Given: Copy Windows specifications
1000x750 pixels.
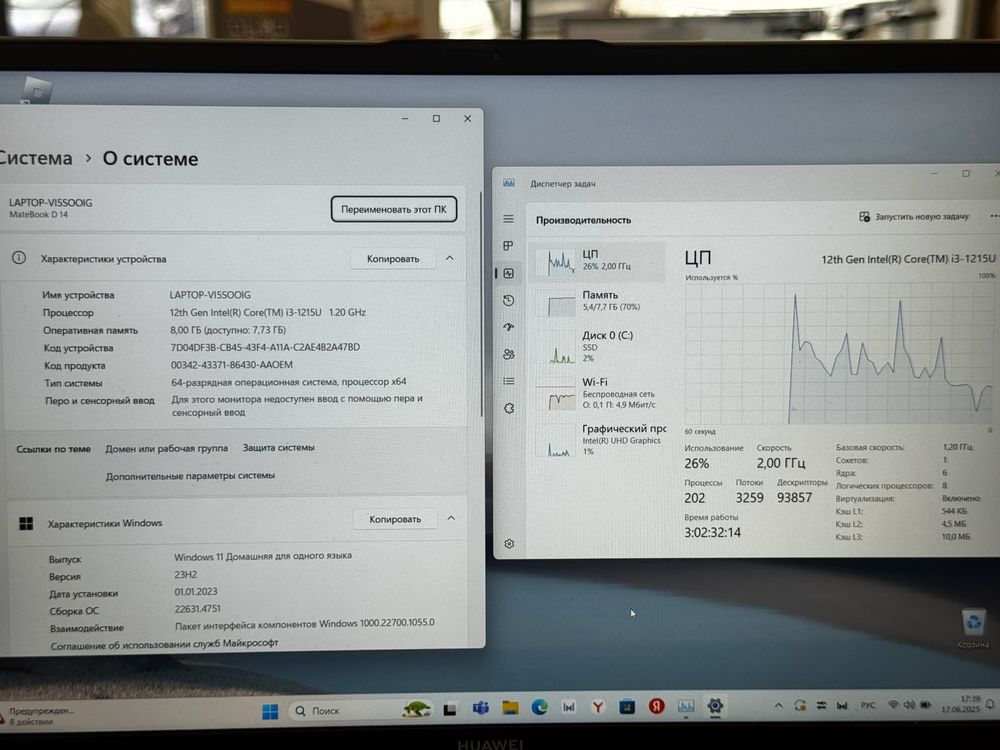Looking at the screenshot, I should click(x=395, y=519).
